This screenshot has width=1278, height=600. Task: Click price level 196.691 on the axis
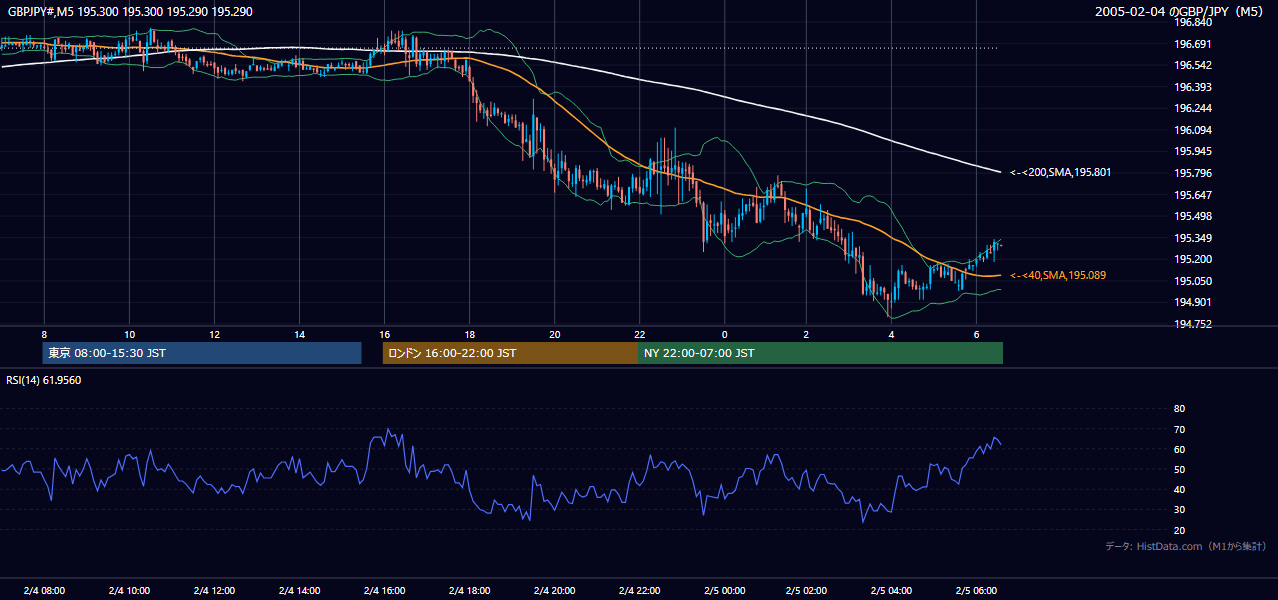tap(1193, 44)
